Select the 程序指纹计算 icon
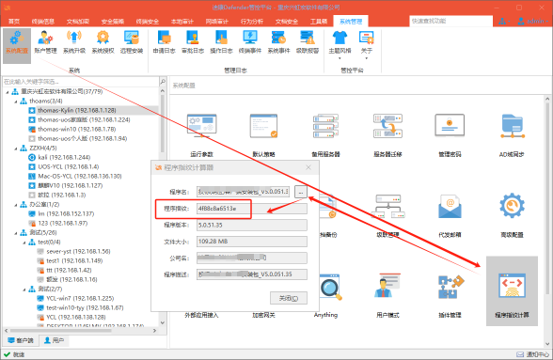 512,291
